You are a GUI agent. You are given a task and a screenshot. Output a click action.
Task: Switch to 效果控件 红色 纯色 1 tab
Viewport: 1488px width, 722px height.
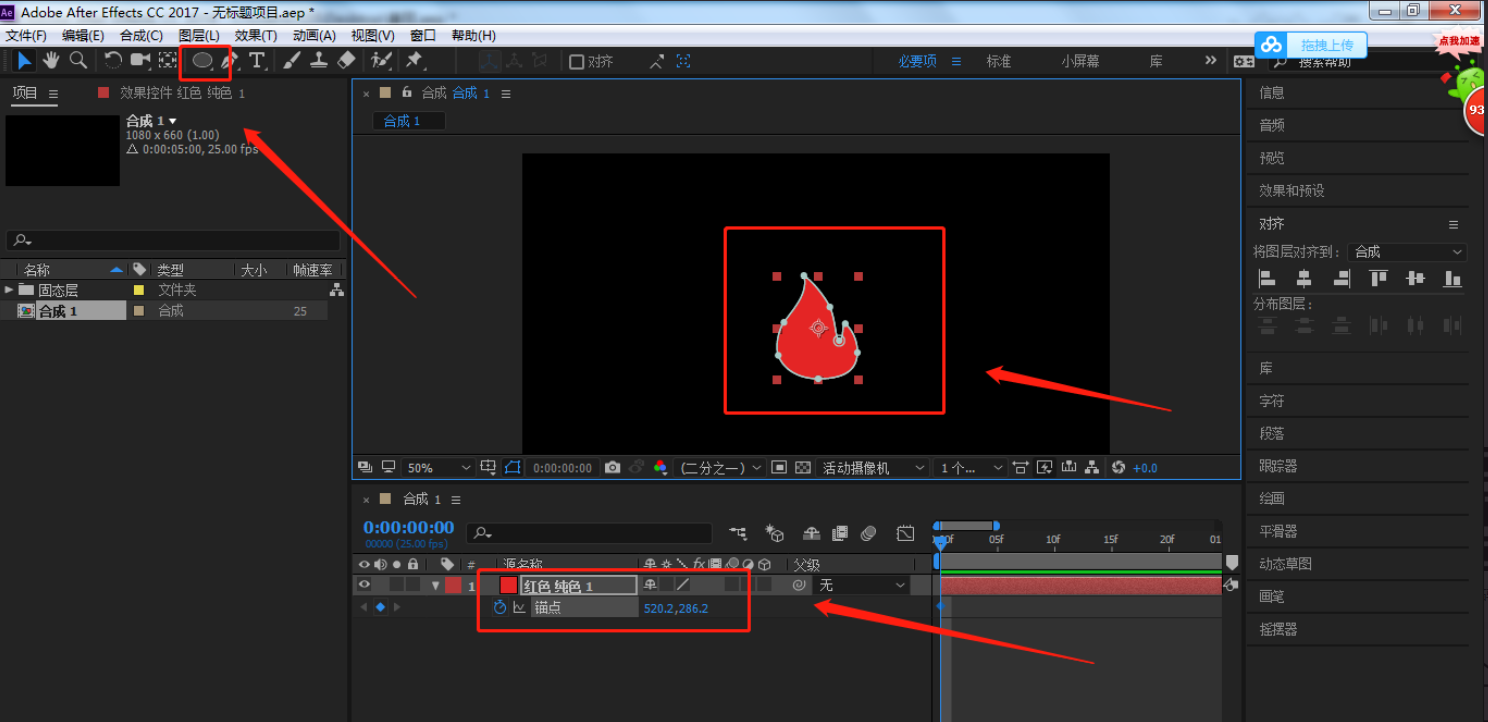182,93
